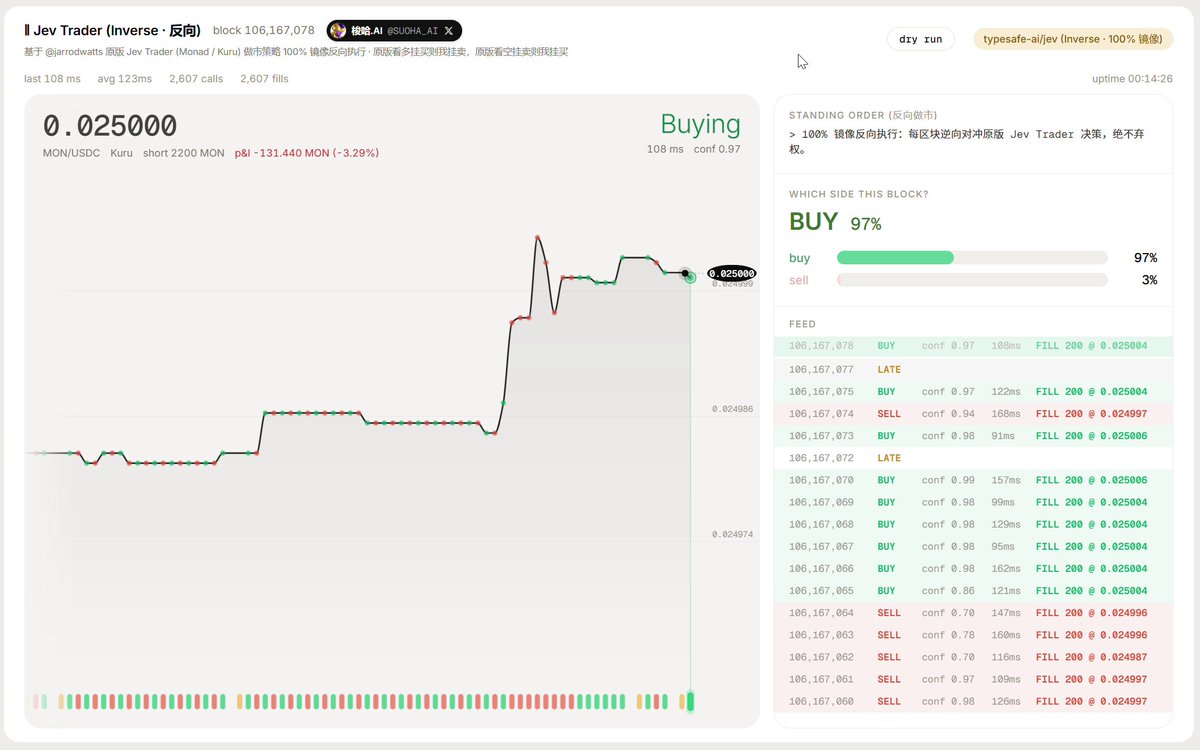The width and height of the screenshot is (1200, 750).
Task: Click the FEED section heading
Action: pos(802,324)
